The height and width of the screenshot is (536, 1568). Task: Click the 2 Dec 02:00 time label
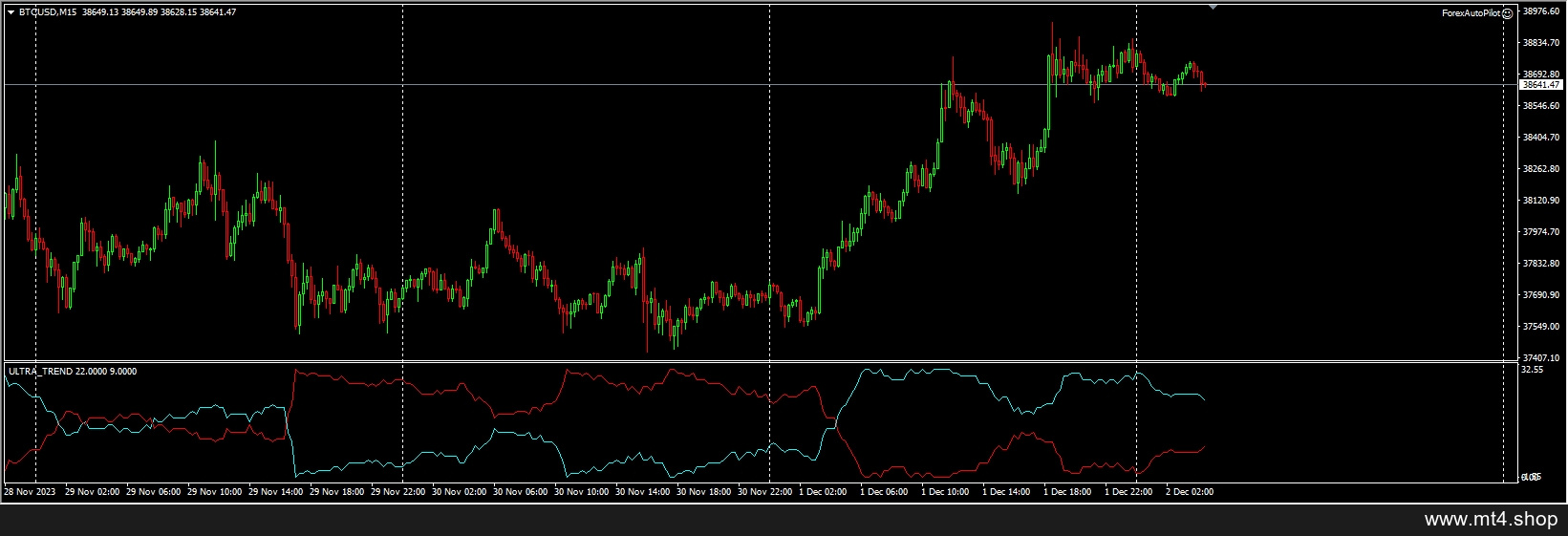coord(1190,492)
